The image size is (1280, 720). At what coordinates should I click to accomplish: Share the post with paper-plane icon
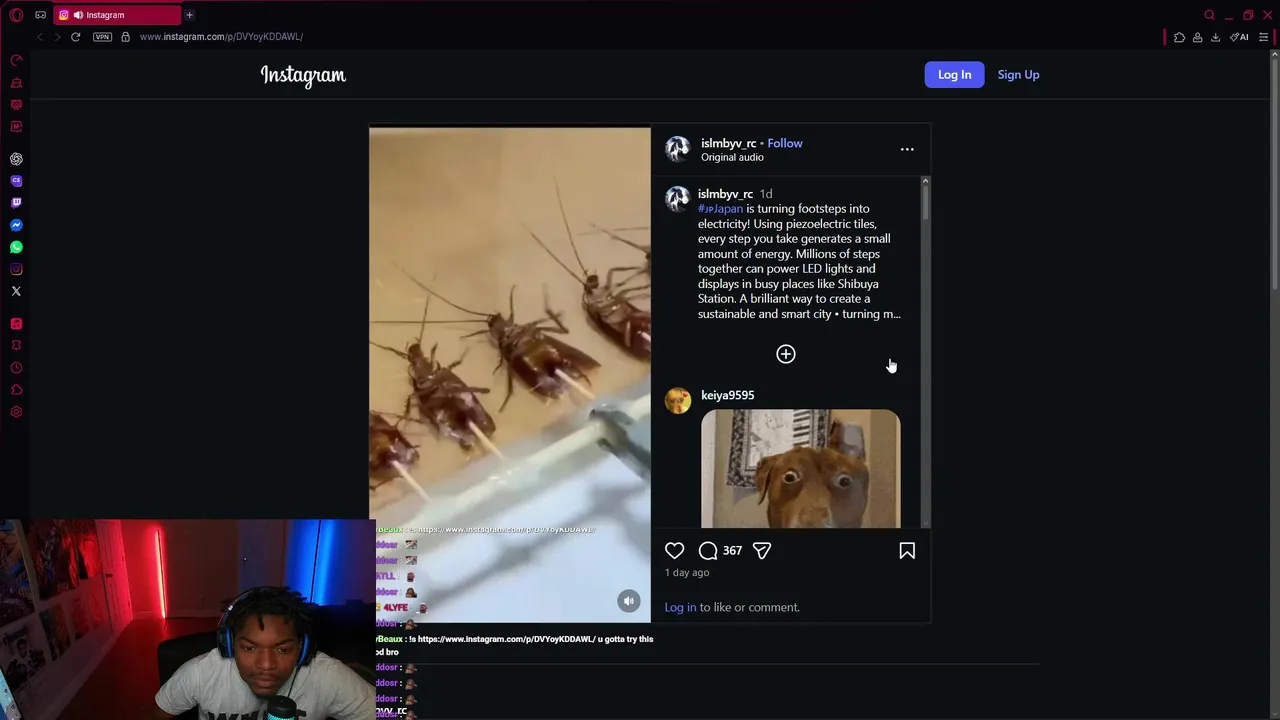762,551
